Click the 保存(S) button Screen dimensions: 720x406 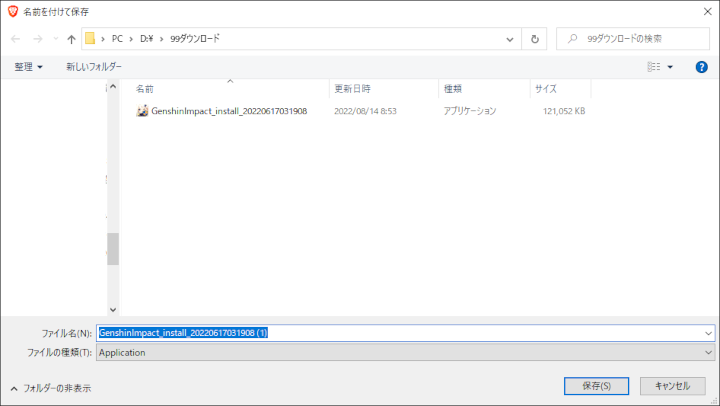pyautogui.click(x=596, y=386)
